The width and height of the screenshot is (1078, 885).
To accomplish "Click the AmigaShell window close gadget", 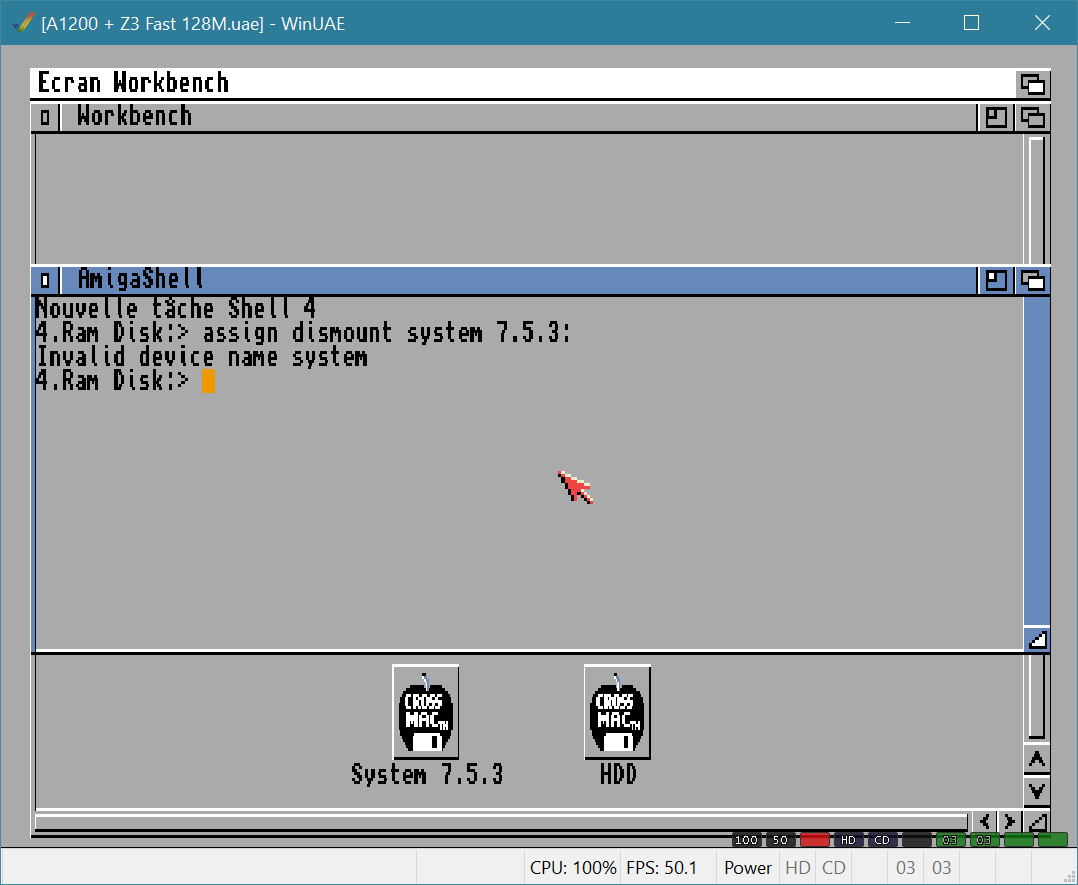I will 45,280.
